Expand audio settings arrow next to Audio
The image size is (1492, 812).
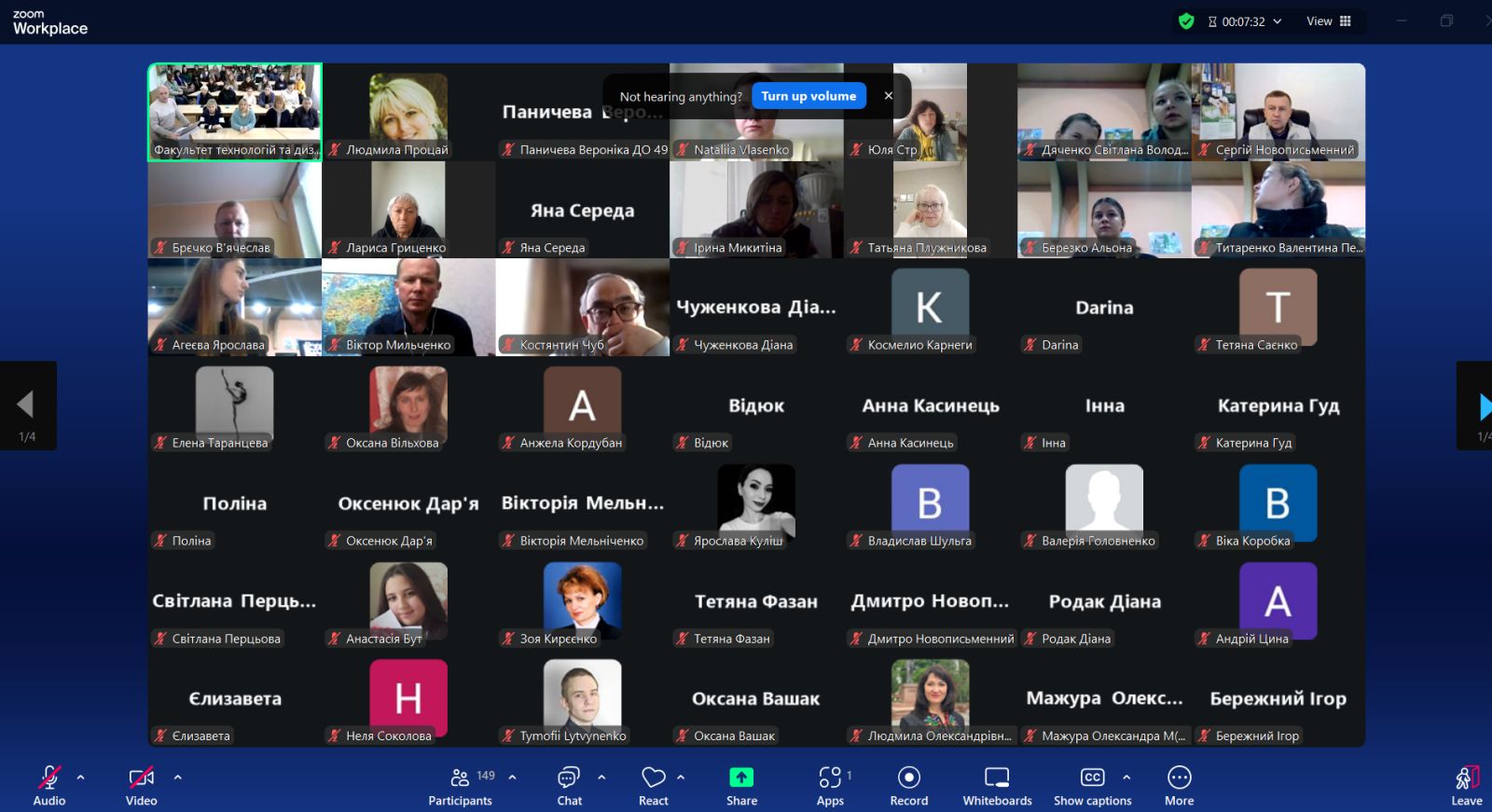[x=80, y=777]
